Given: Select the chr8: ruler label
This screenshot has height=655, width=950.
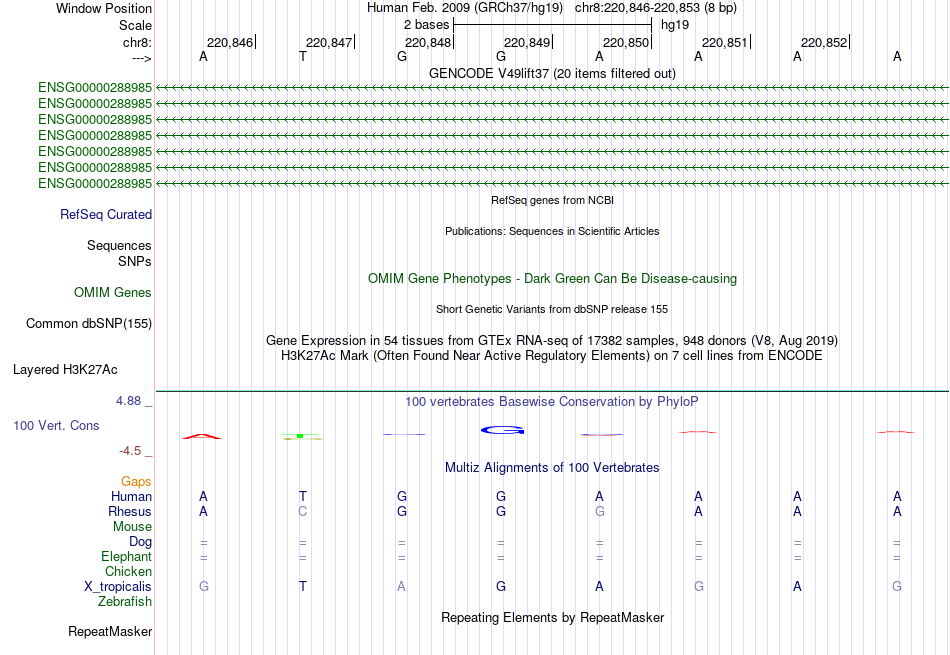Looking at the screenshot, I should click(x=137, y=42).
